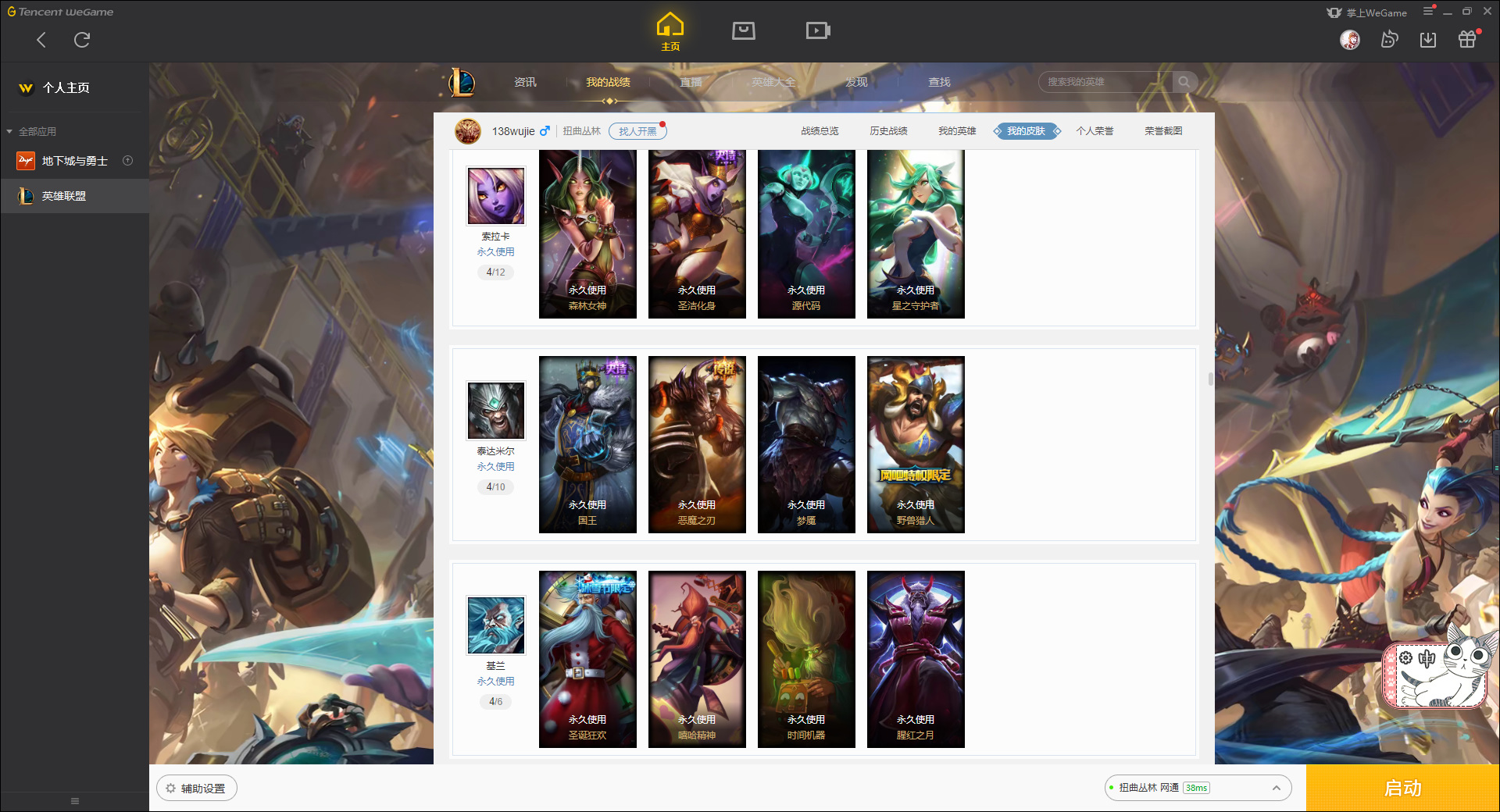This screenshot has width=1500, height=812.
Task: Open the 腥红之月 skin card
Action: point(916,659)
